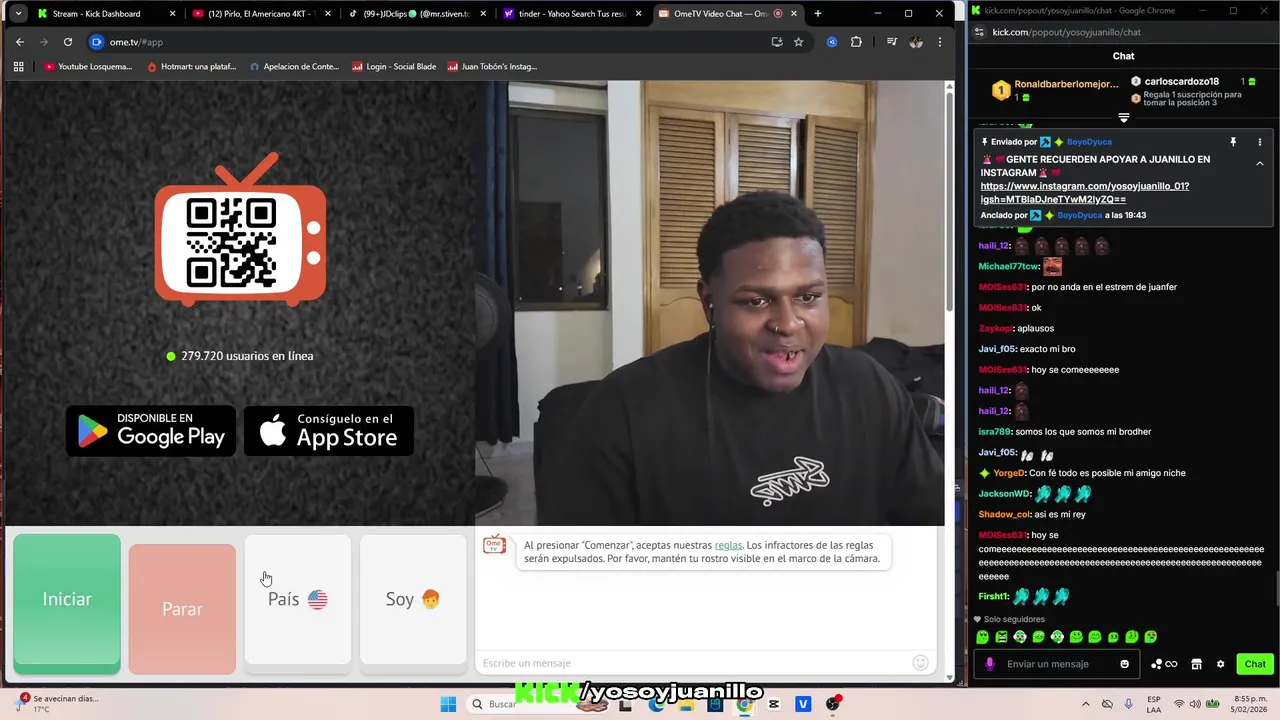Click the purple microphone icon in chat
This screenshot has width=1280, height=720.
click(x=990, y=664)
